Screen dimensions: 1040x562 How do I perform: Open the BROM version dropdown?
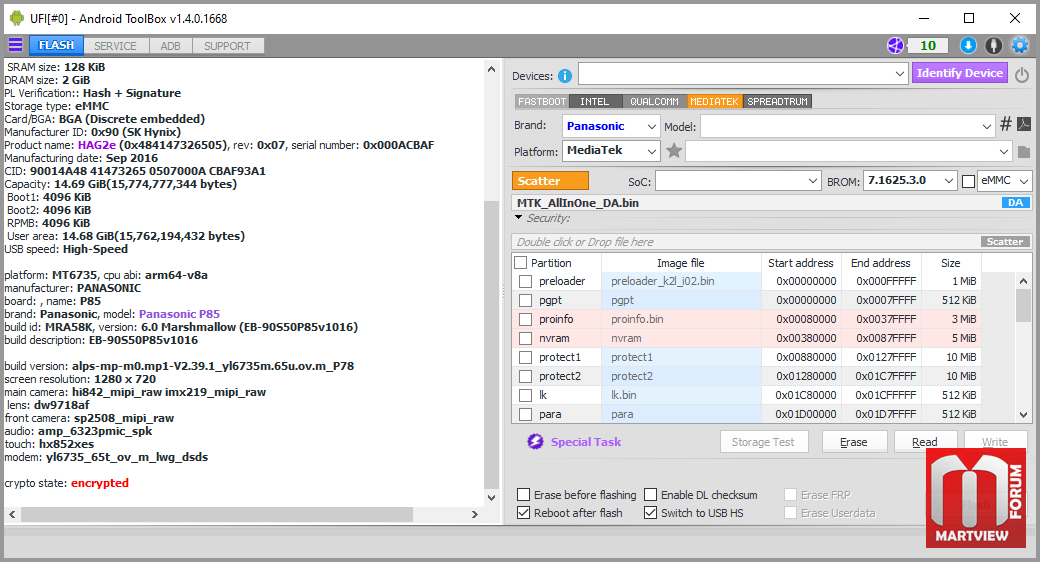pyautogui.click(x=910, y=180)
